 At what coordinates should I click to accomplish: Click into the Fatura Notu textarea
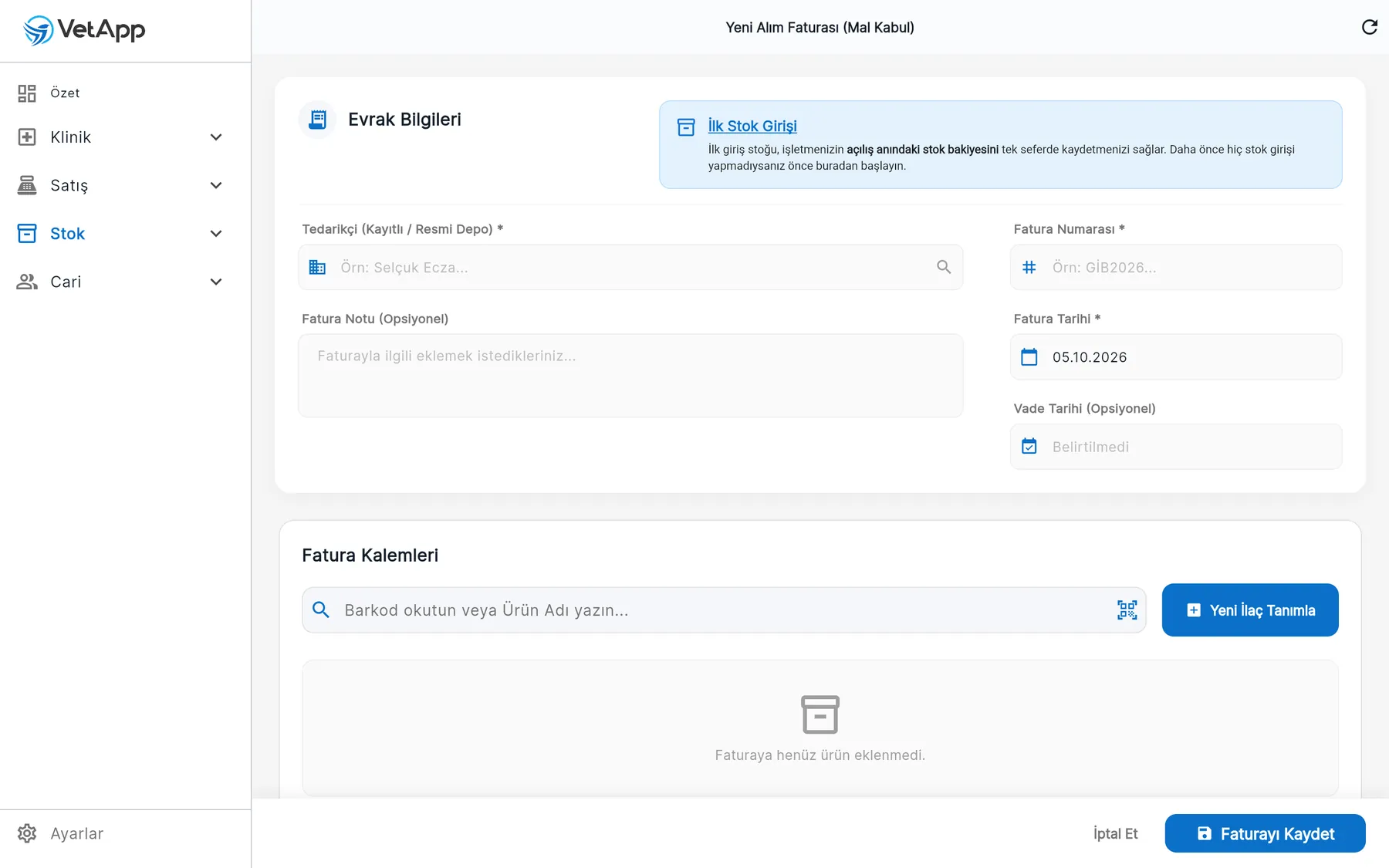(x=630, y=376)
